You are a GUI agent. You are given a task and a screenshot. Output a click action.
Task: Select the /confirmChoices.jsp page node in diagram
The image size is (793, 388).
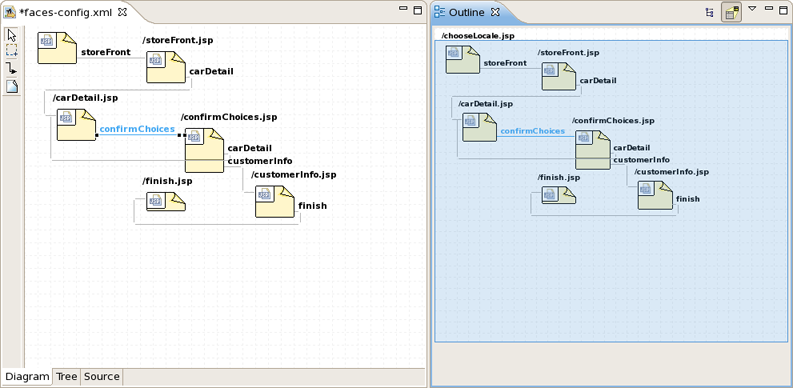204,150
